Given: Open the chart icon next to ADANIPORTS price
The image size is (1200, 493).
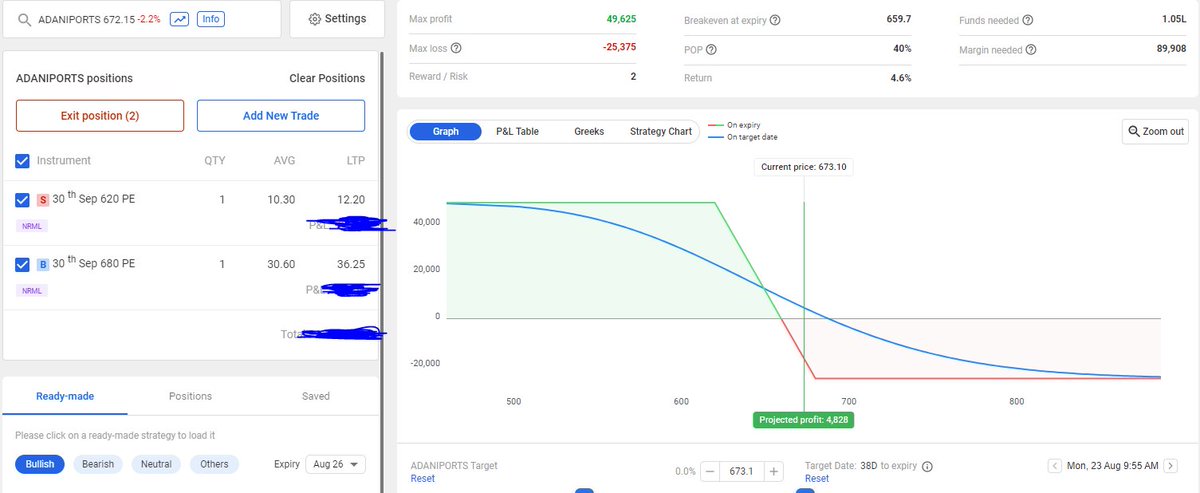Looking at the screenshot, I should click(180, 19).
